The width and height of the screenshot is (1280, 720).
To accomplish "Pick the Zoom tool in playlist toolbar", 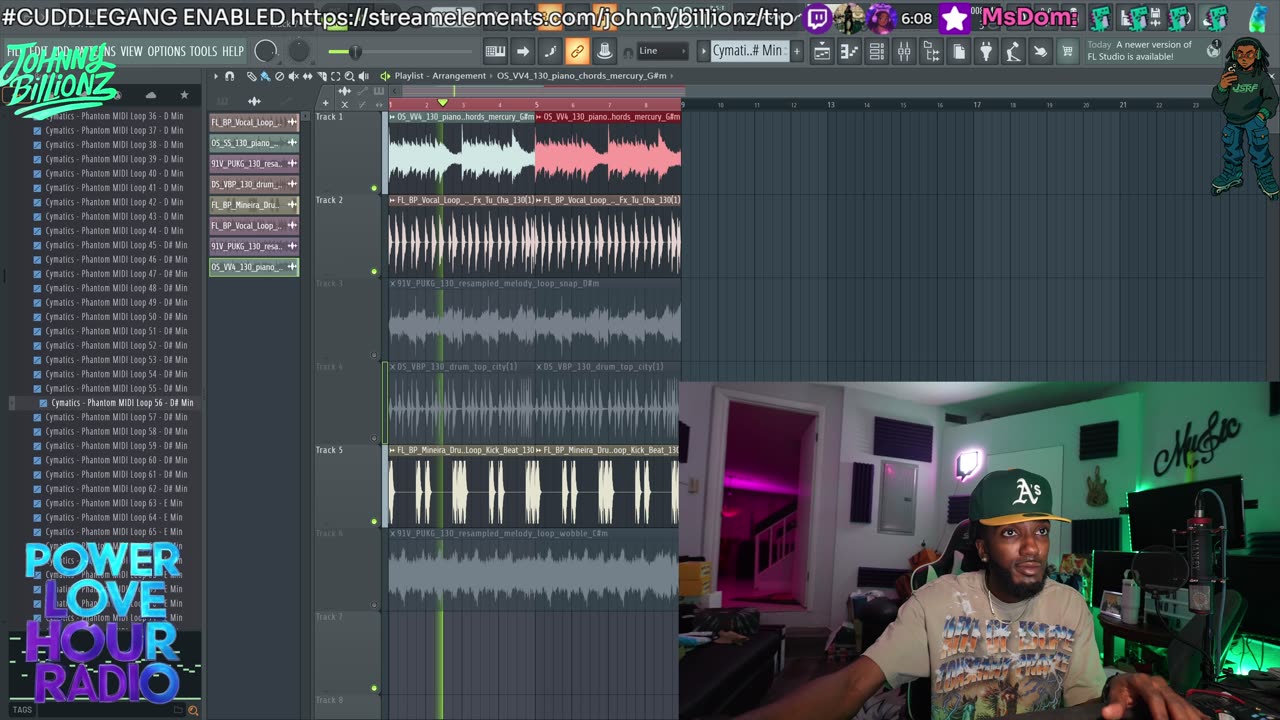I will tap(349, 76).
